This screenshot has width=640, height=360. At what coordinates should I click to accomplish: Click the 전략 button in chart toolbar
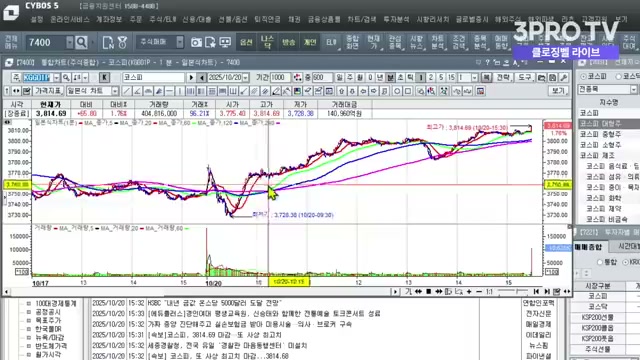coord(503,78)
